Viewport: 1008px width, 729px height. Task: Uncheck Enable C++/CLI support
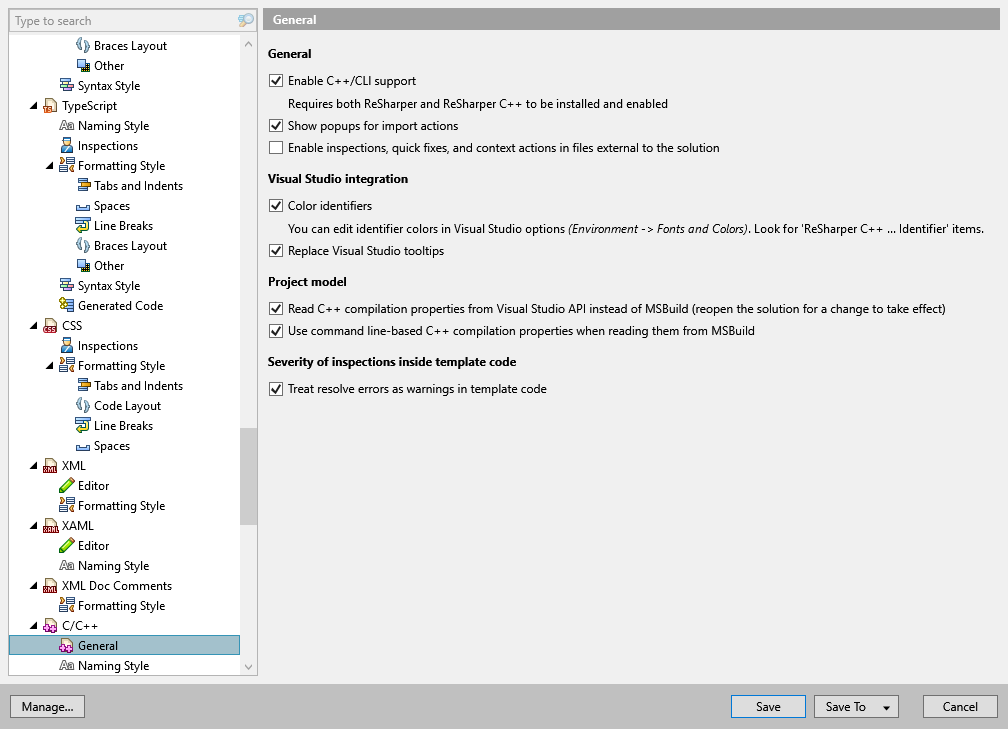[276, 81]
